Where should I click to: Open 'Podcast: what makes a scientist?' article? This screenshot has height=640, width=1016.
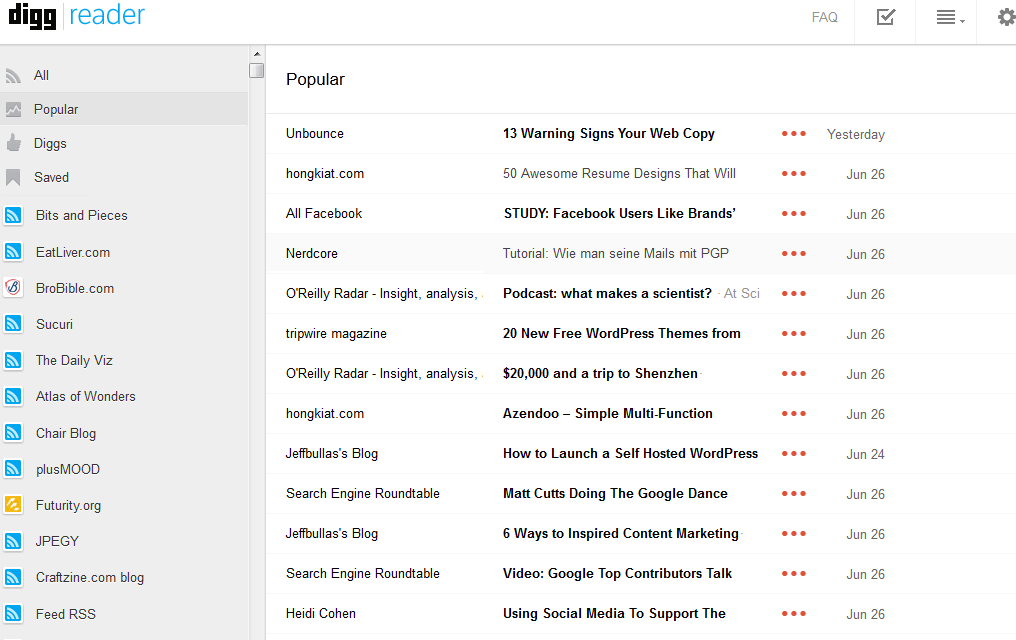click(x=607, y=293)
